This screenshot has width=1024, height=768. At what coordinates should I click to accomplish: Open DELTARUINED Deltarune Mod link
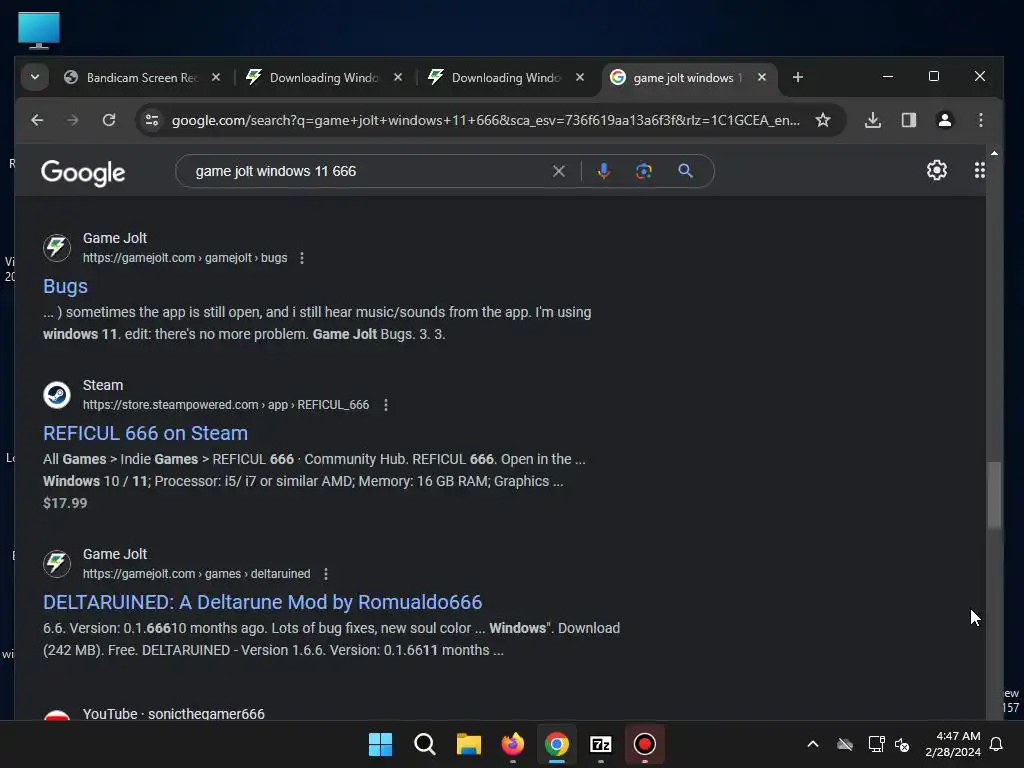(x=263, y=602)
